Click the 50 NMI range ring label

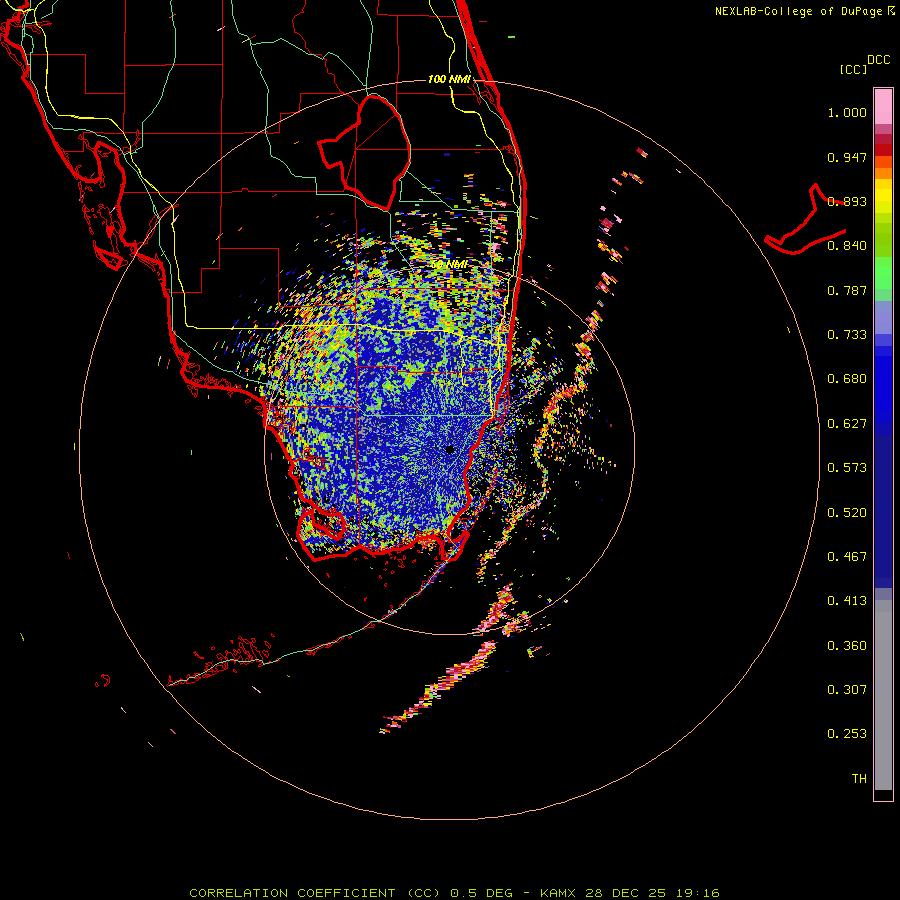click(449, 264)
